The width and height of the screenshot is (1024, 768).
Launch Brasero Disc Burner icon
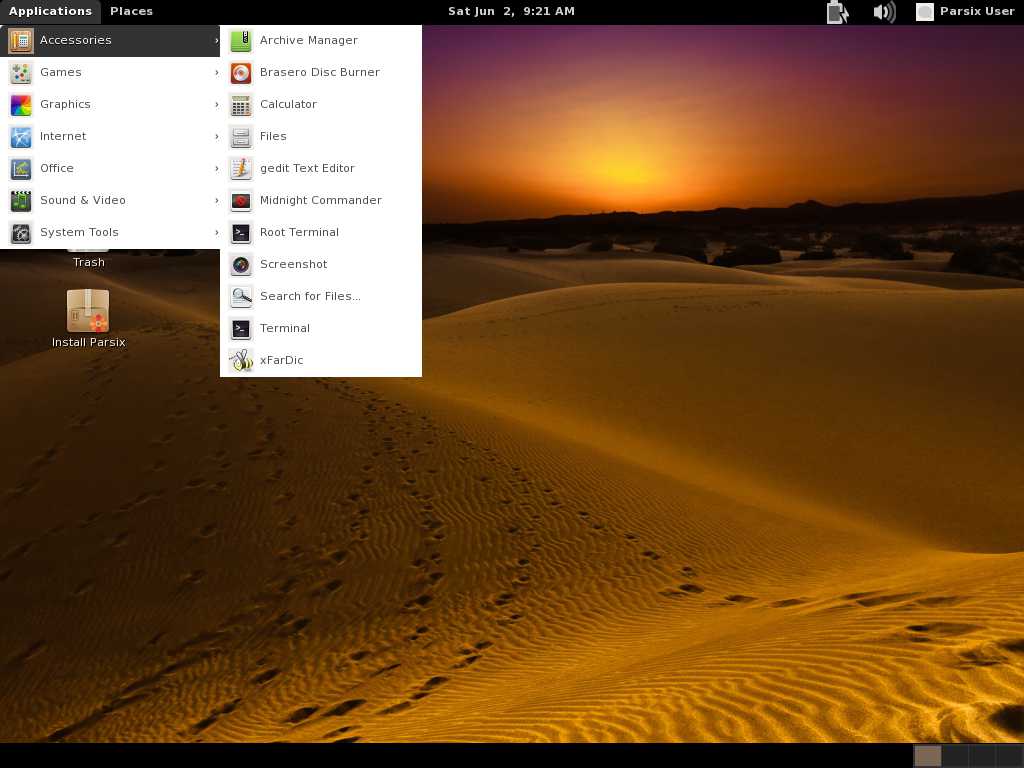click(x=241, y=73)
